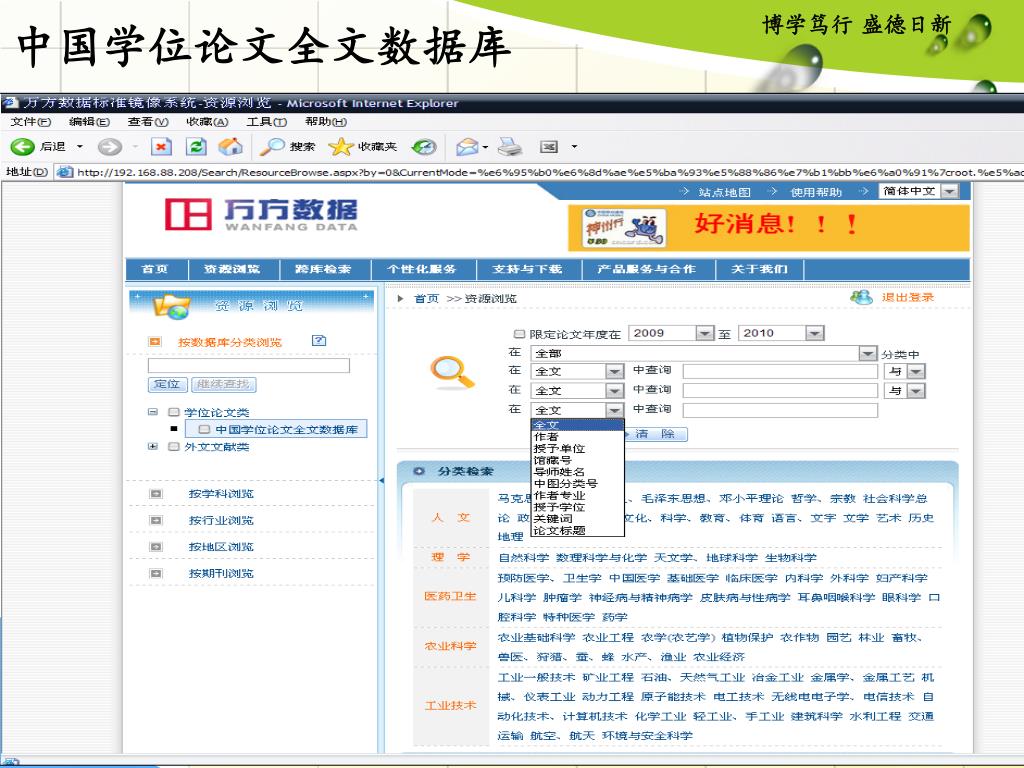This screenshot has width=1024, height=768.
Task: Click the Print printer icon
Action: pyautogui.click(x=510, y=147)
